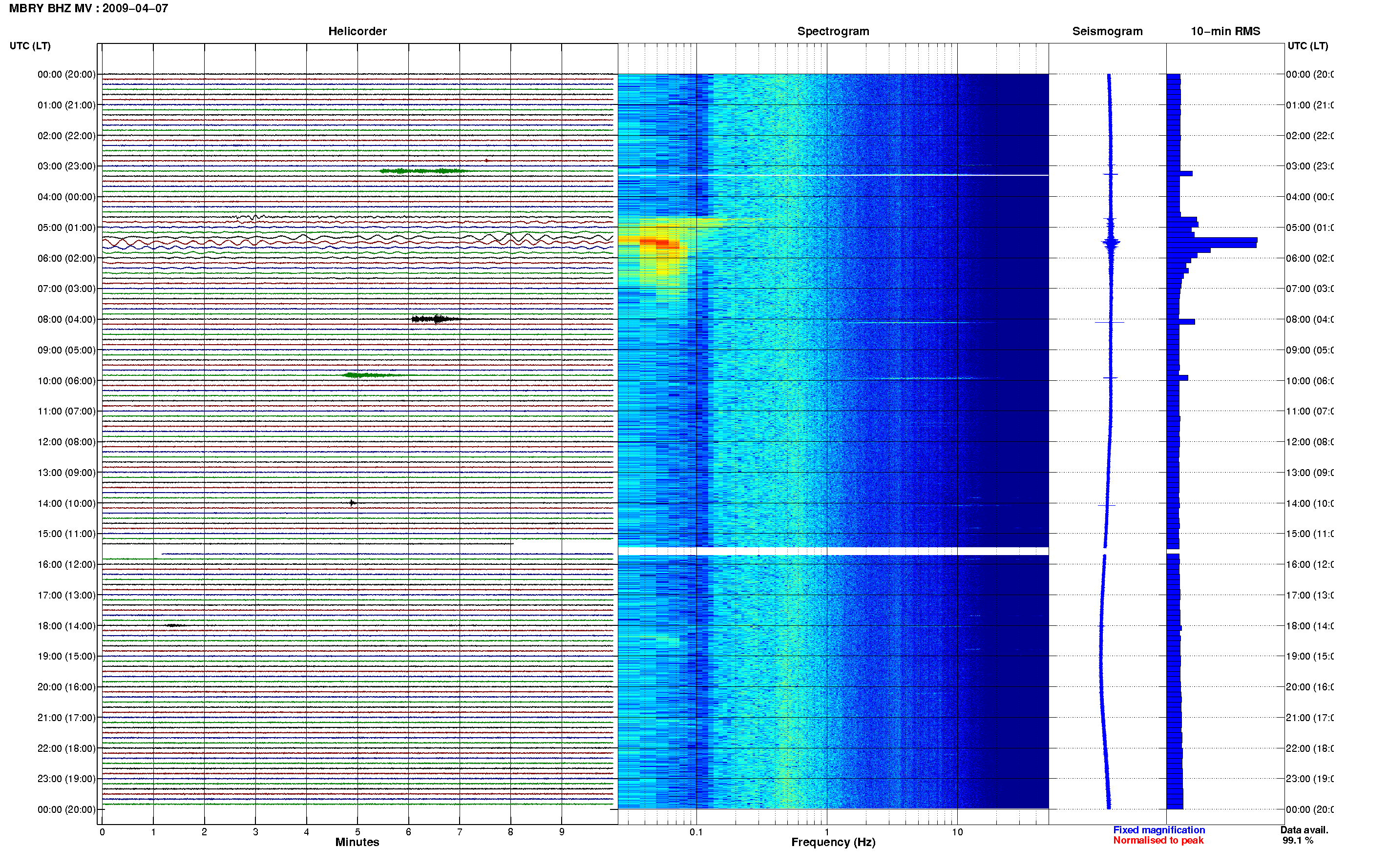The width and height of the screenshot is (1389, 868).
Task: Click the small black event at 18:00
Action: (174, 625)
